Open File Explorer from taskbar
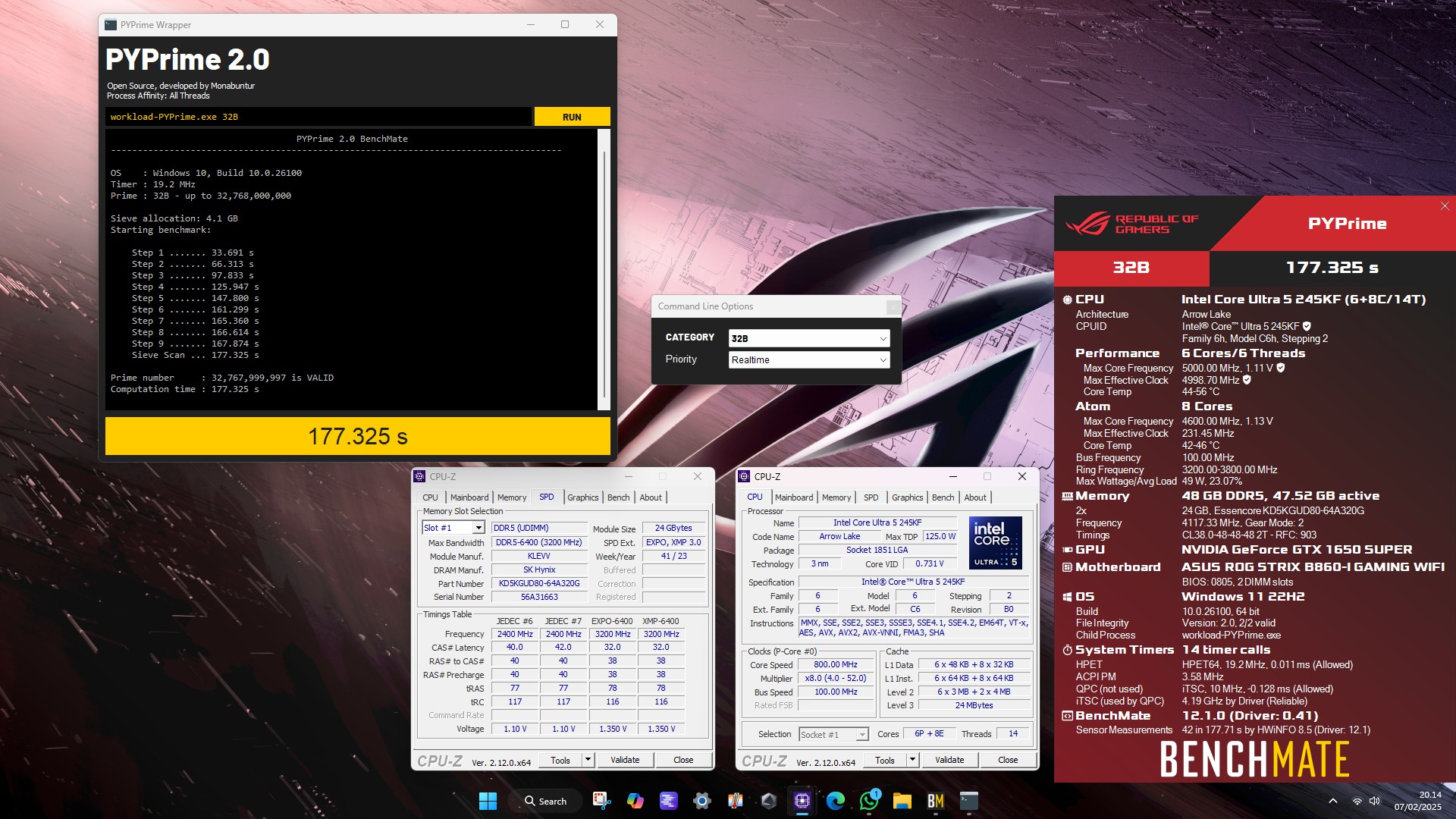 click(902, 801)
